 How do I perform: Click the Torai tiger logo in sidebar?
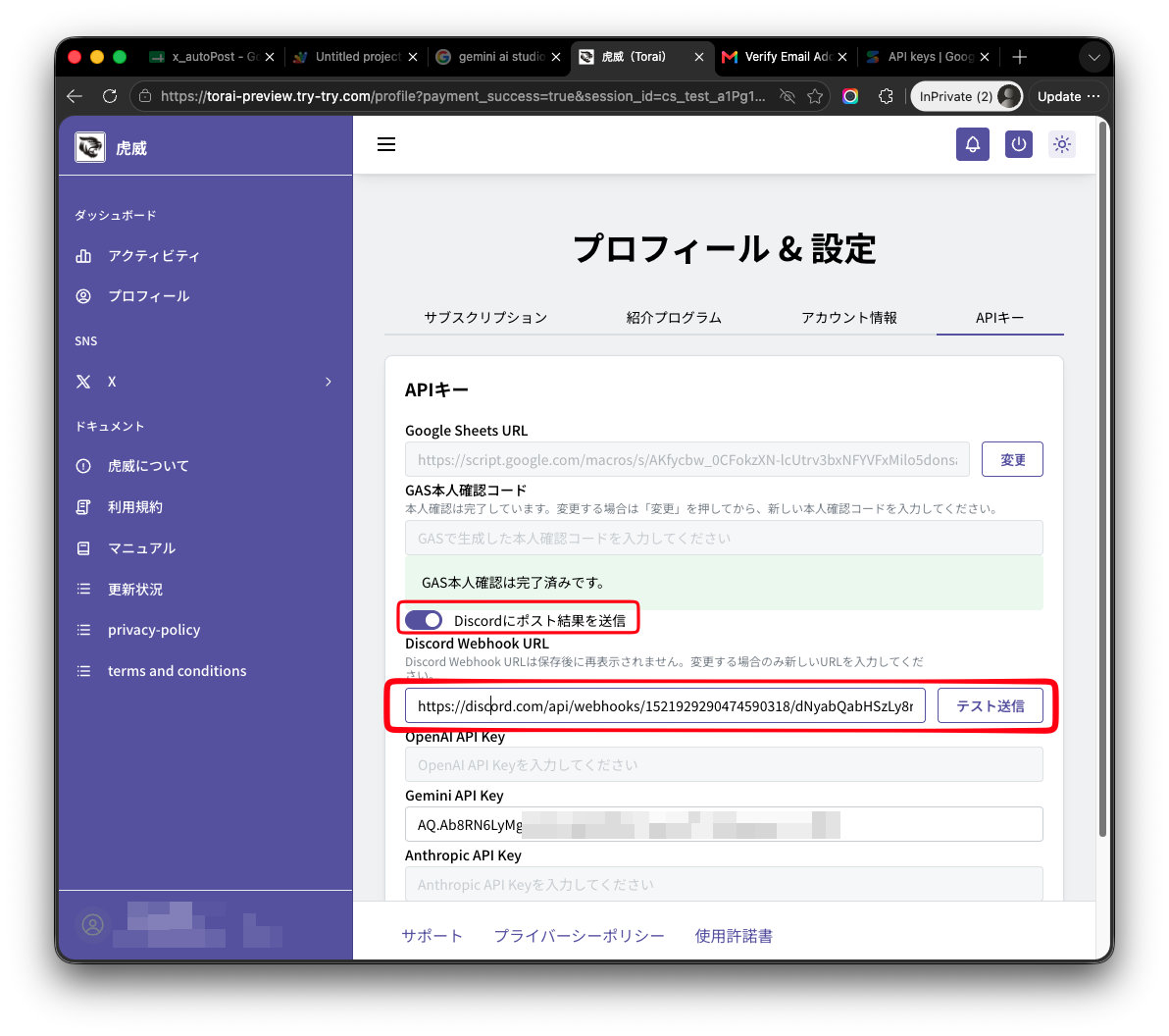click(89, 147)
